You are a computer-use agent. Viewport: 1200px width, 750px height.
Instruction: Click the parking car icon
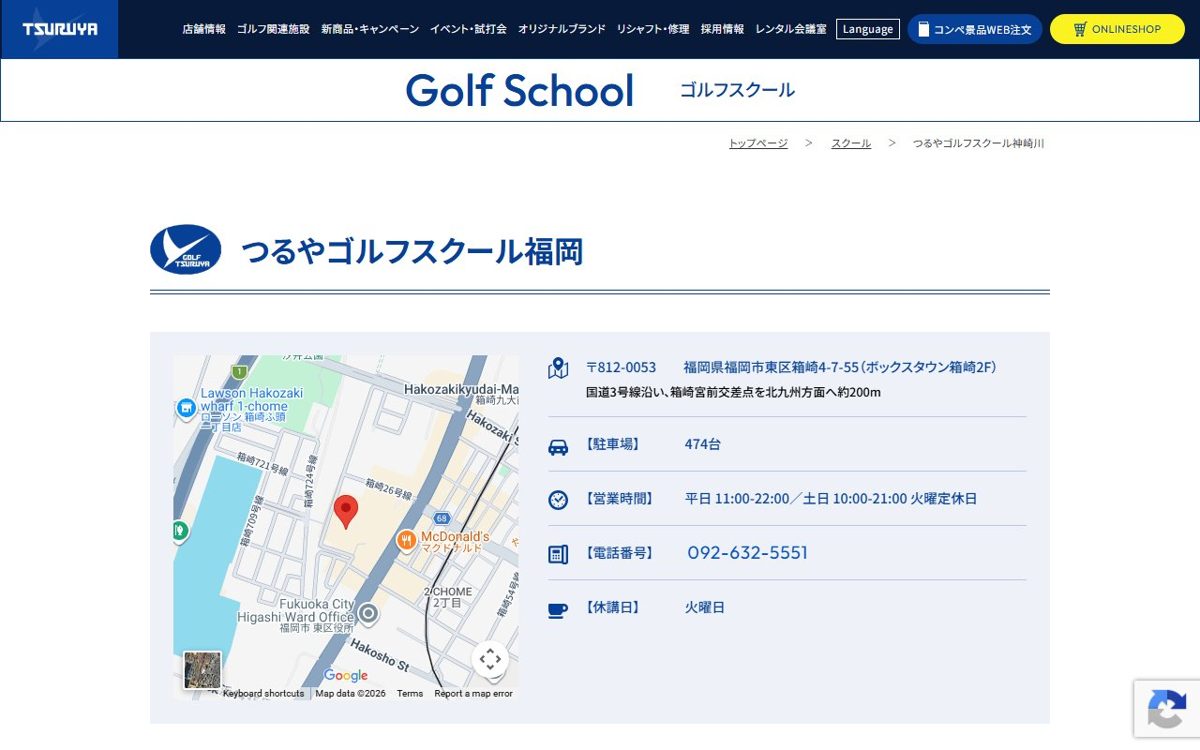[x=558, y=446]
